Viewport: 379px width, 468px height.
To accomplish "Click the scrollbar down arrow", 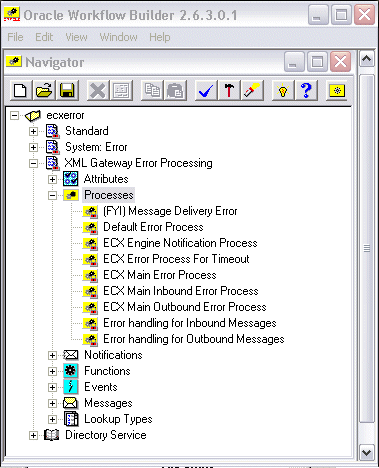I will pyautogui.click(x=367, y=453).
